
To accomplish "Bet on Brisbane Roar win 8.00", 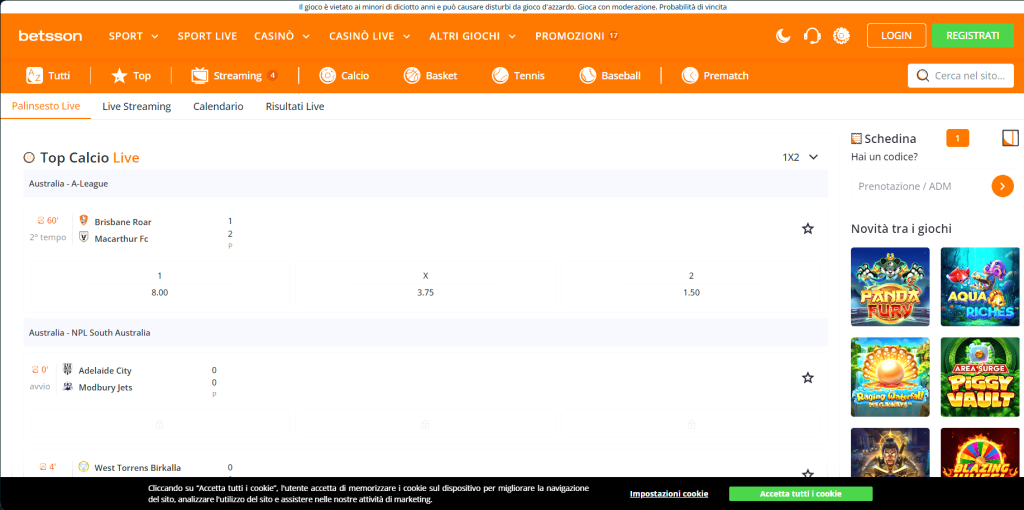I will 159,284.
